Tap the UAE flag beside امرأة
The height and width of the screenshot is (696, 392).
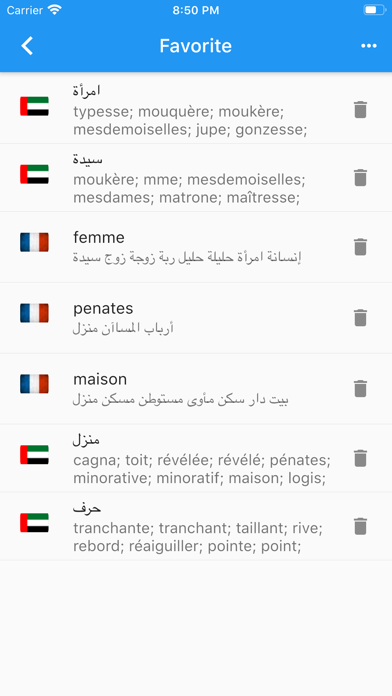[x=34, y=106]
